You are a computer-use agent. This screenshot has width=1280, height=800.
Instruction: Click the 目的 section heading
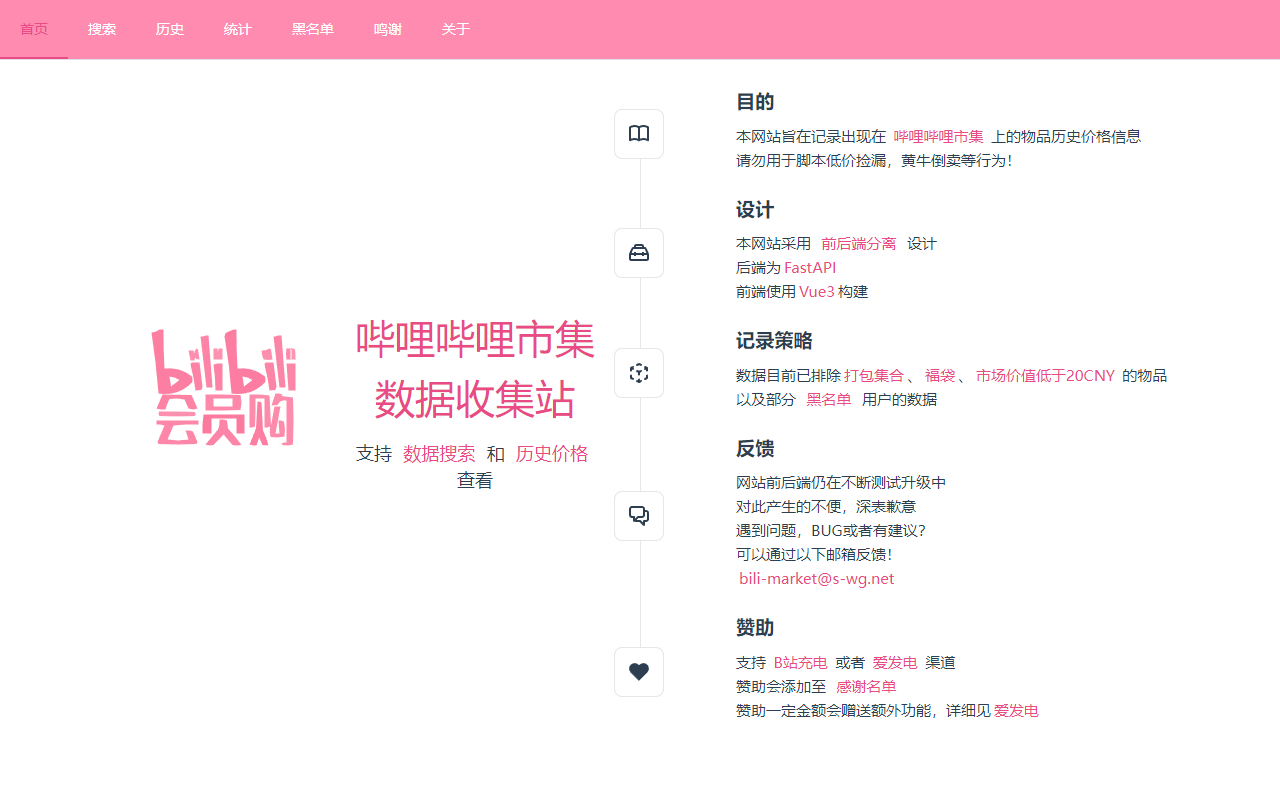(x=755, y=102)
